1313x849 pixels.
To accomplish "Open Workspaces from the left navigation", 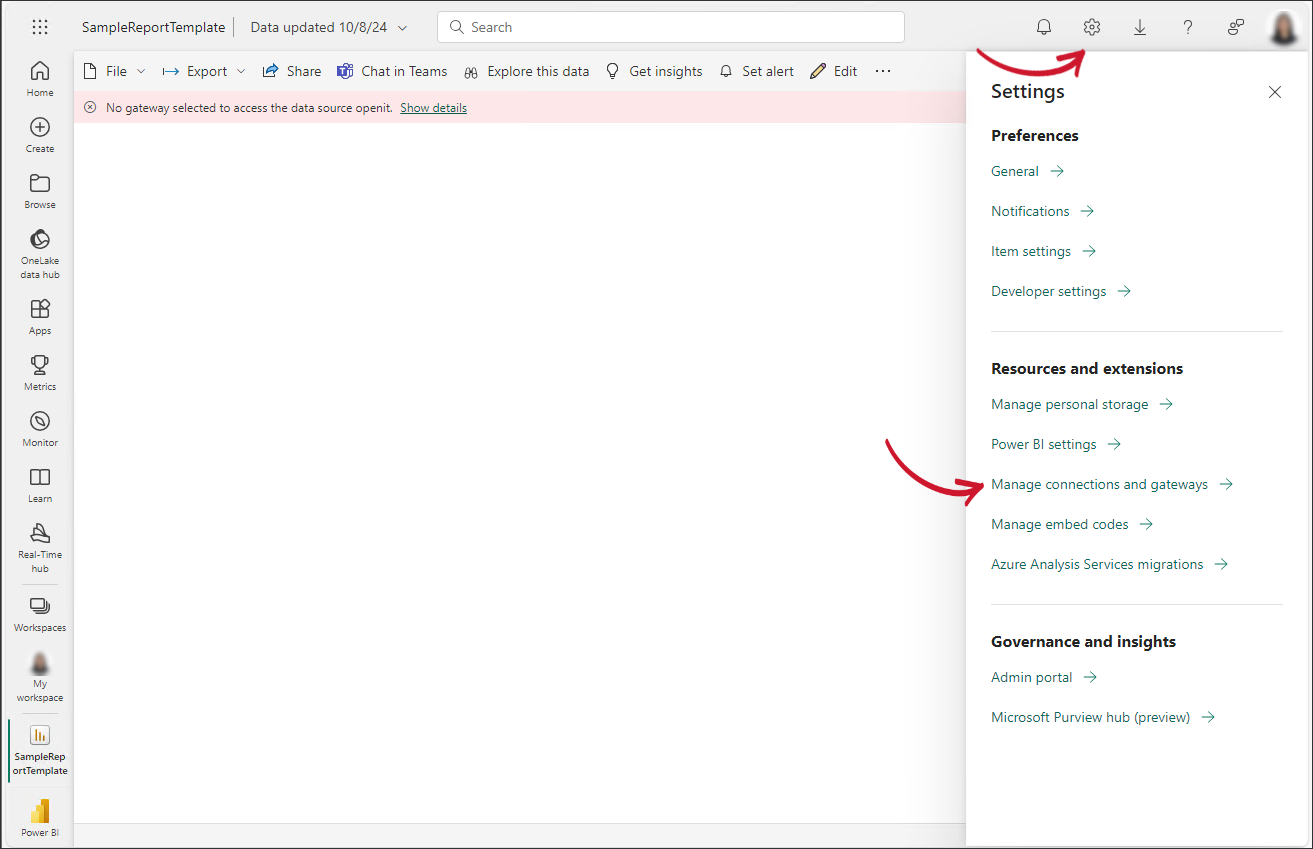I will [x=40, y=614].
